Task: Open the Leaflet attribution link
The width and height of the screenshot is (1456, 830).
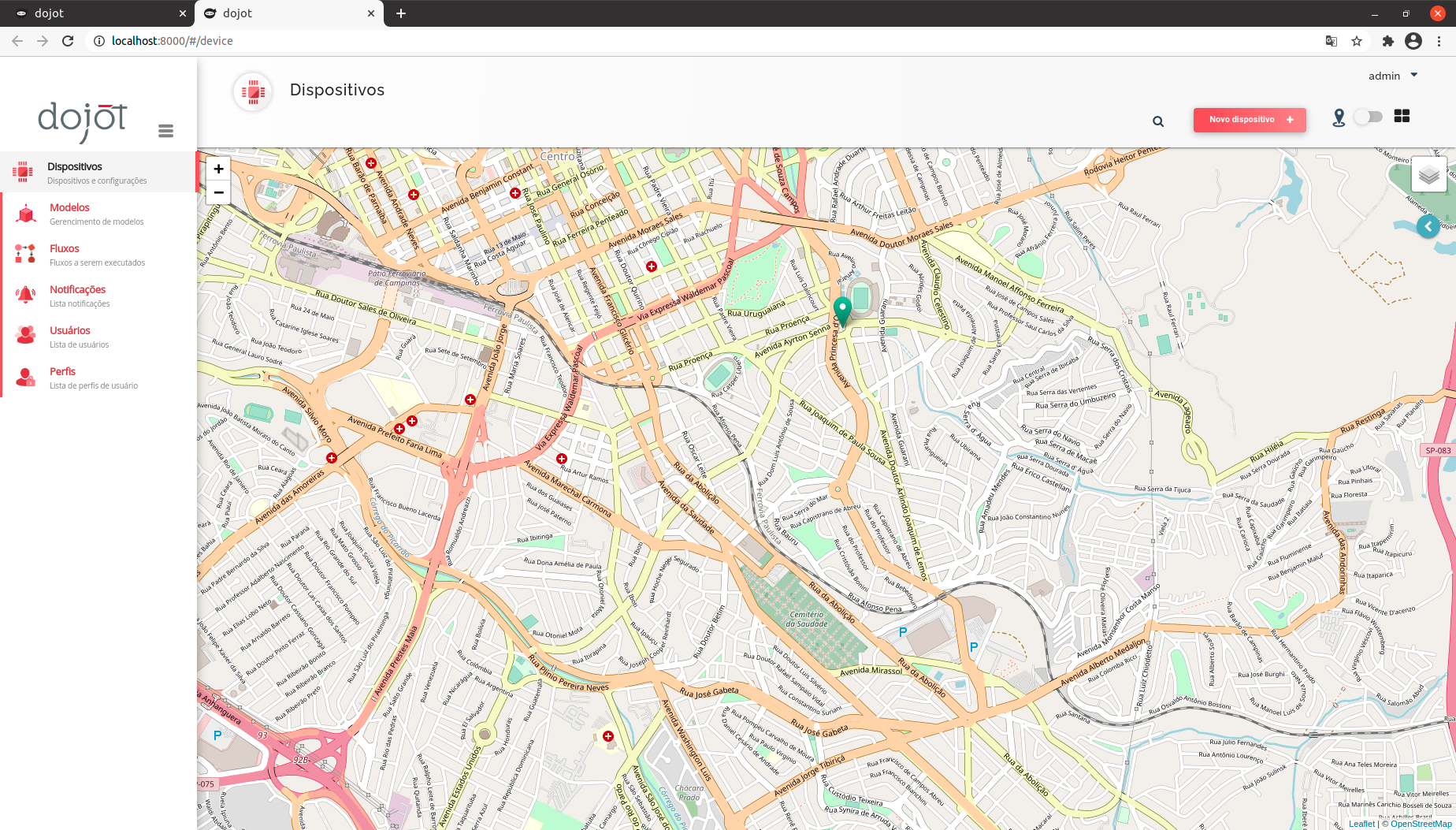Action: pyautogui.click(x=1361, y=824)
